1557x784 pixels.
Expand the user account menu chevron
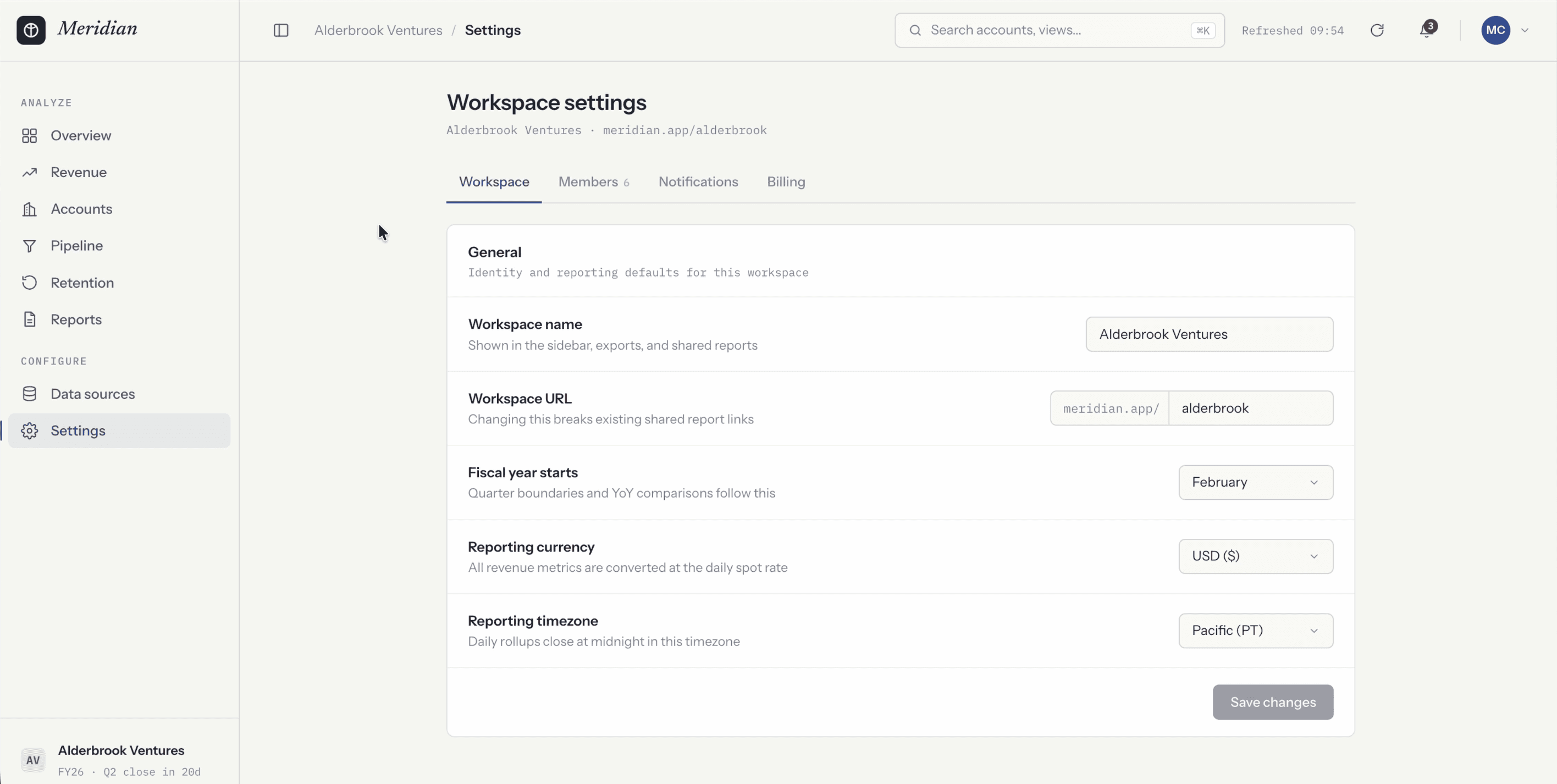coord(1525,30)
